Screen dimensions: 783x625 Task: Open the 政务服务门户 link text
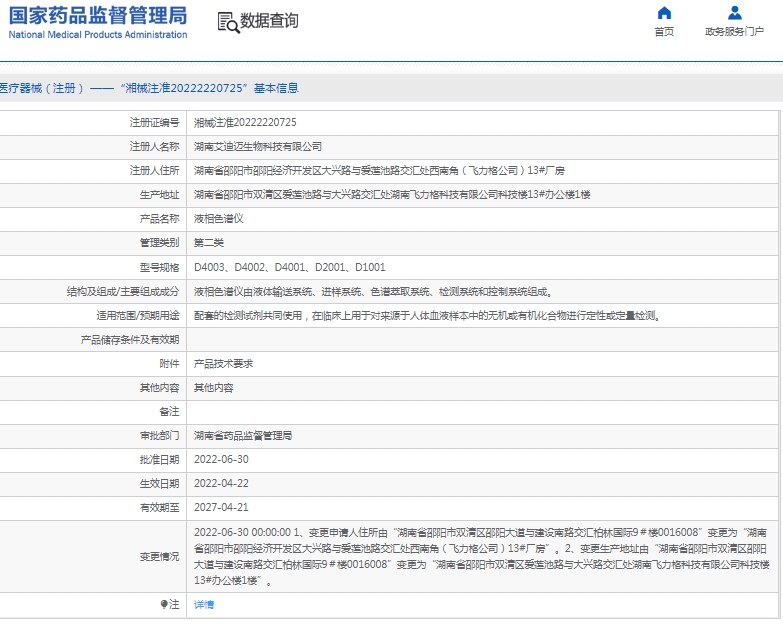735,32
